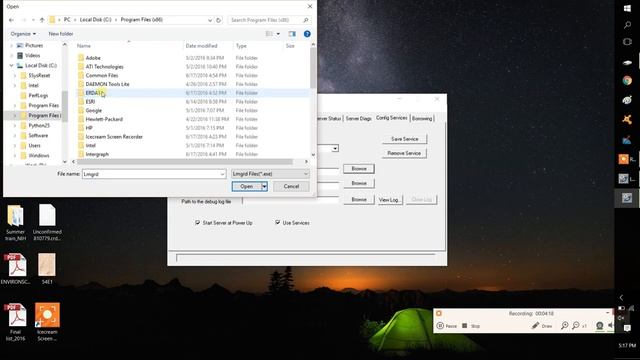Collapse the Local Disk (C:) tree node

(x=11, y=66)
